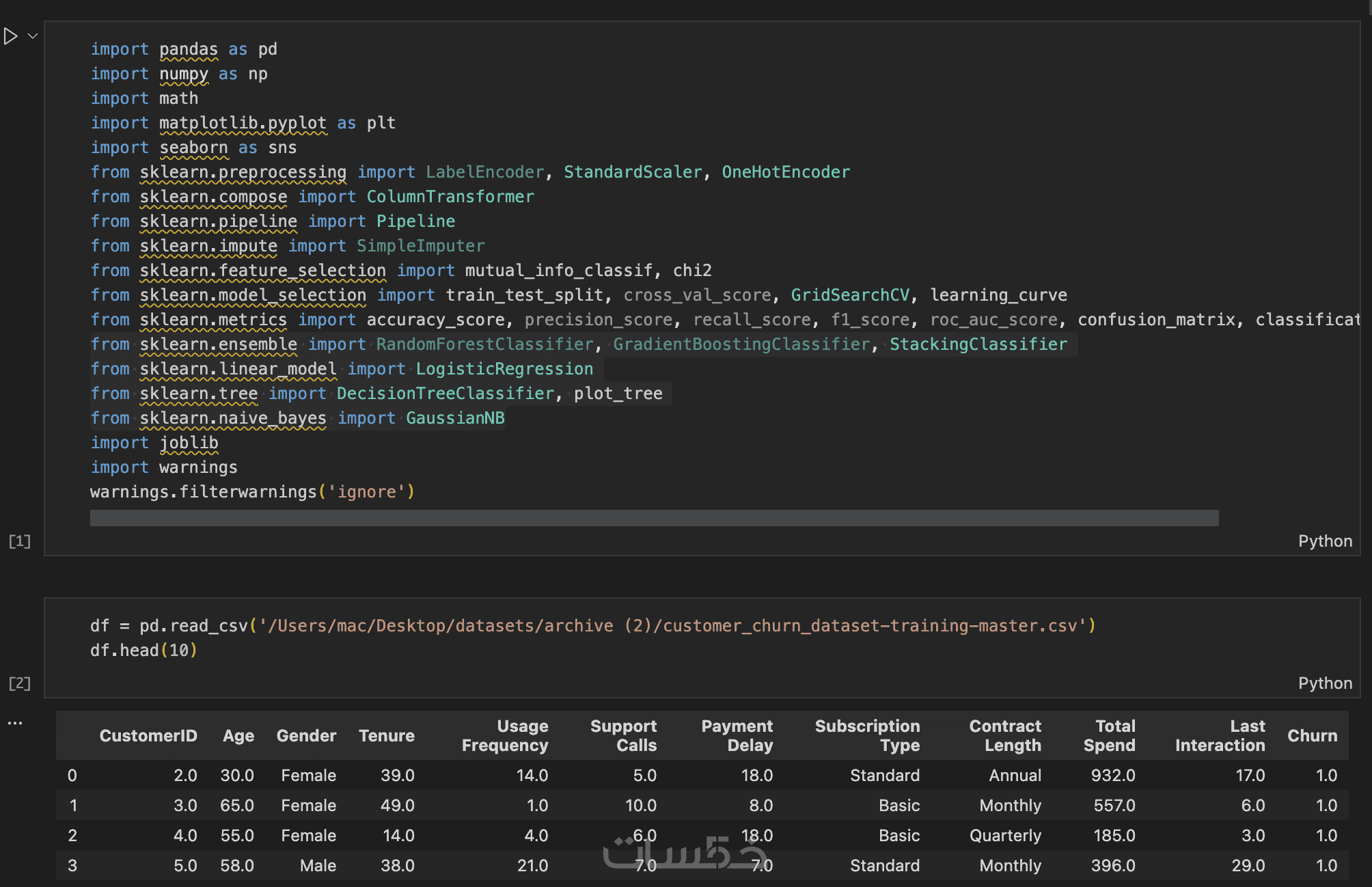This screenshot has height=887, width=1372.
Task: Select row index 3 in the dataframe
Action: pyautogui.click(x=72, y=866)
